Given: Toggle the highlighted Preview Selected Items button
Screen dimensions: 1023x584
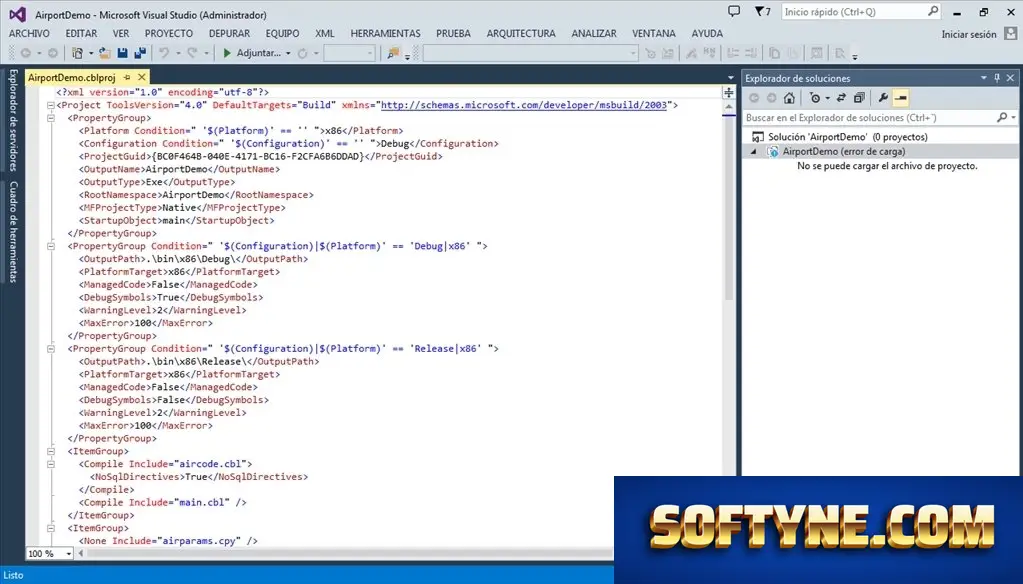Looking at the screenshot, I should pyautogui.click(x=901, y=98).
